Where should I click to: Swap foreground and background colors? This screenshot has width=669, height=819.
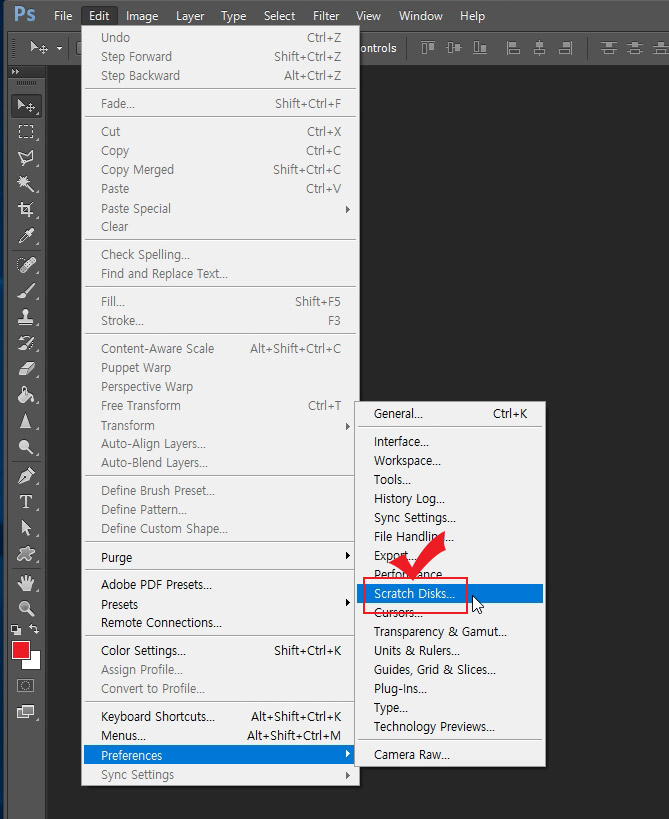(x=34, y=628)
